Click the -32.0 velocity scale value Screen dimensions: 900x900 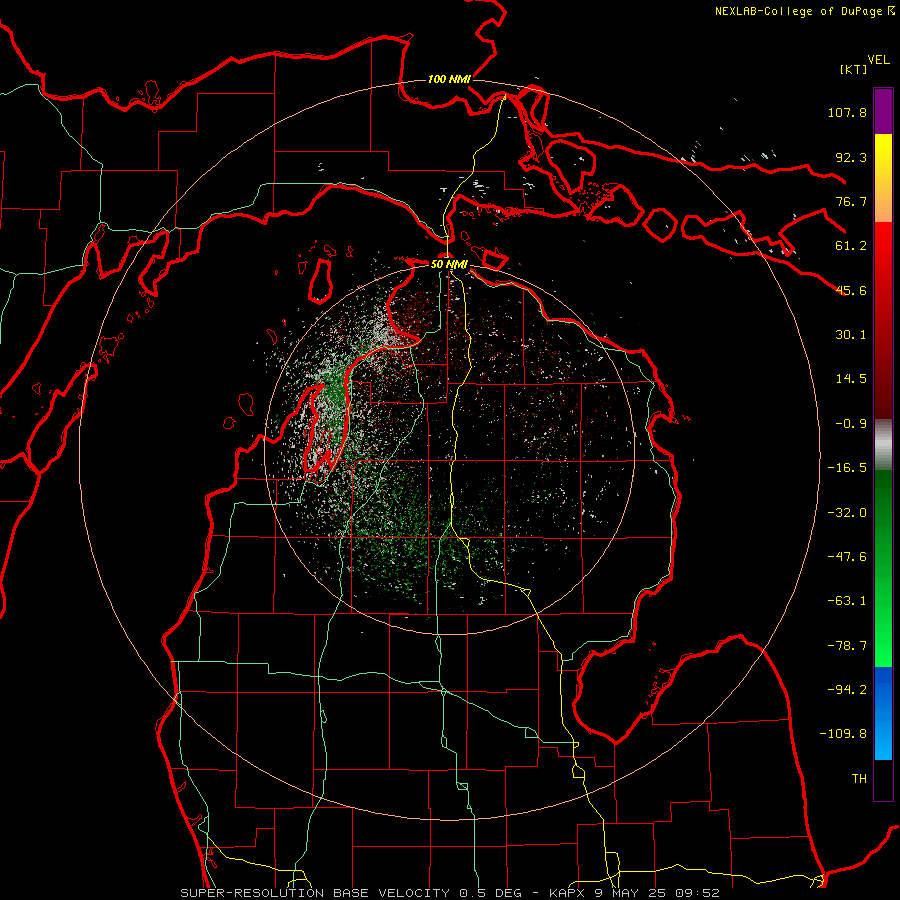847,513
